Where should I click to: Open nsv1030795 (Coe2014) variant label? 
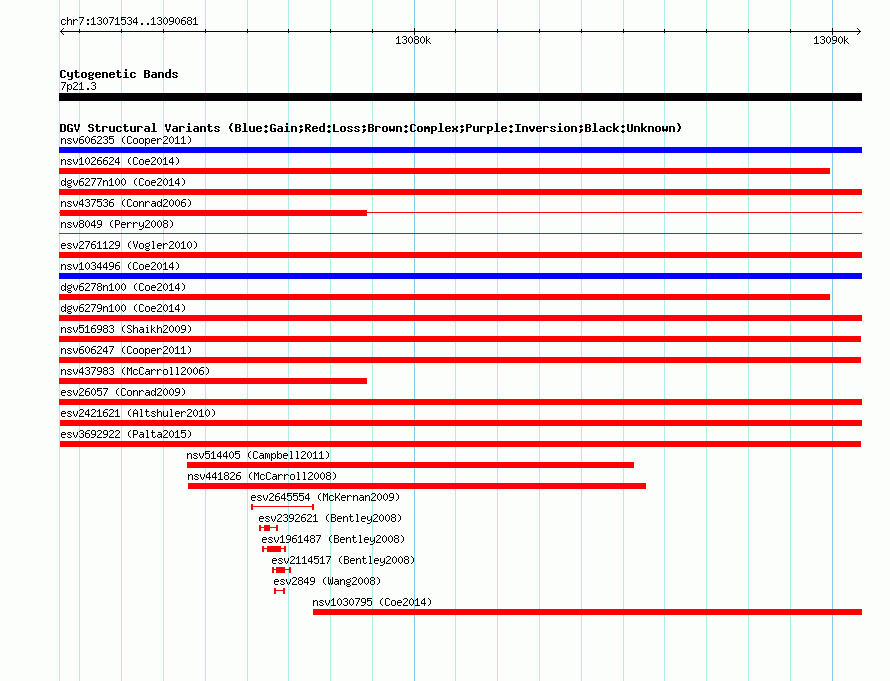pos(372,602)
